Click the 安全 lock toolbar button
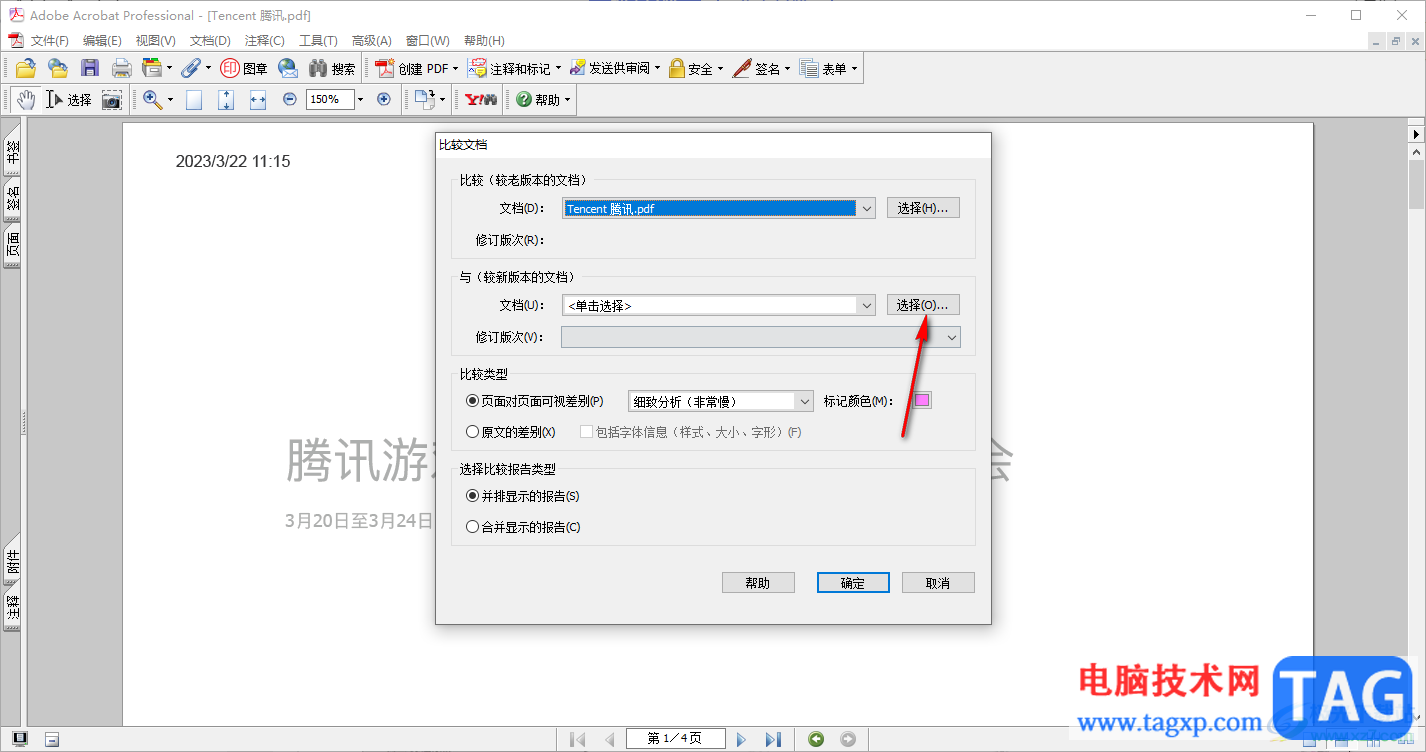The image size is (1426, 752). click(697, 68)
